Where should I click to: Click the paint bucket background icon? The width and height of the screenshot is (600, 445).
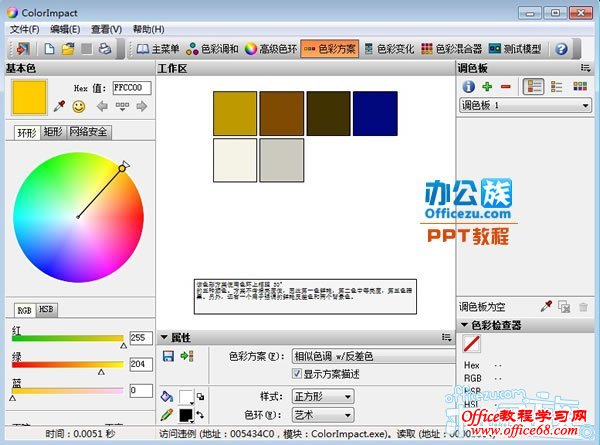[x=167, y=396]
